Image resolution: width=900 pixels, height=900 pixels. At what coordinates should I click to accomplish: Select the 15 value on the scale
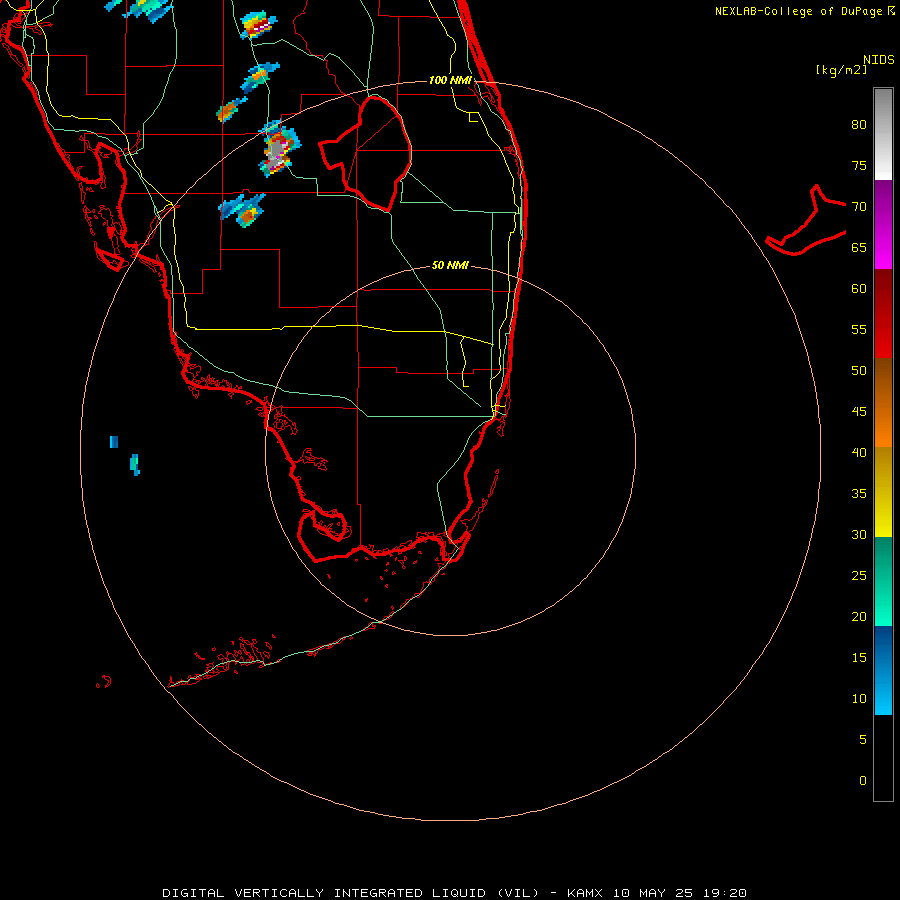point(859,657)
